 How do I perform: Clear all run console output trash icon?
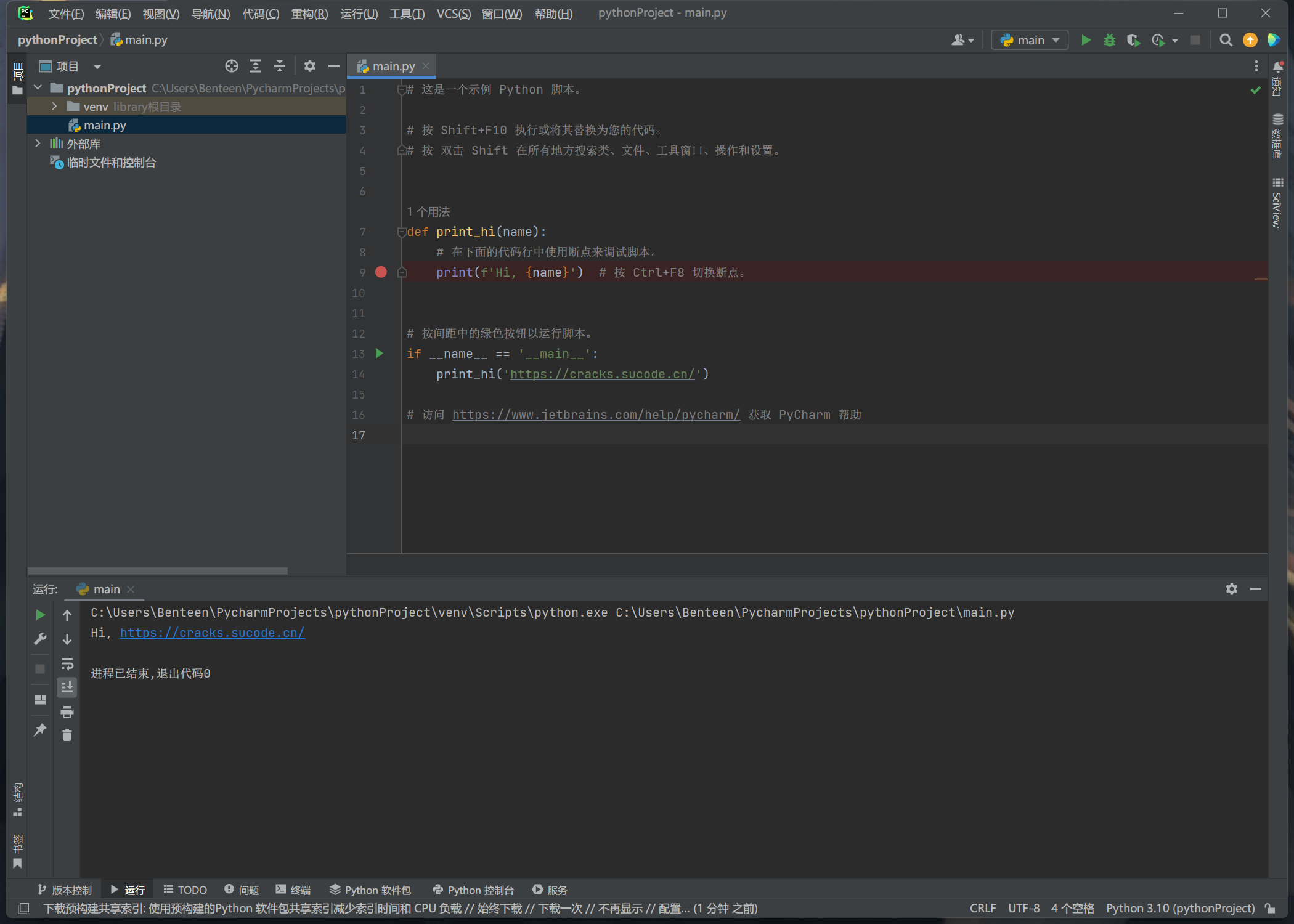coord(67,736)
